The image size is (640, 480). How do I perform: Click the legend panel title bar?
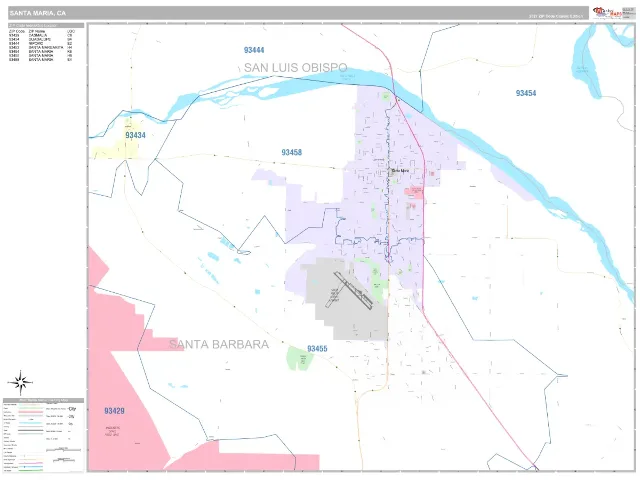(44, 400)
